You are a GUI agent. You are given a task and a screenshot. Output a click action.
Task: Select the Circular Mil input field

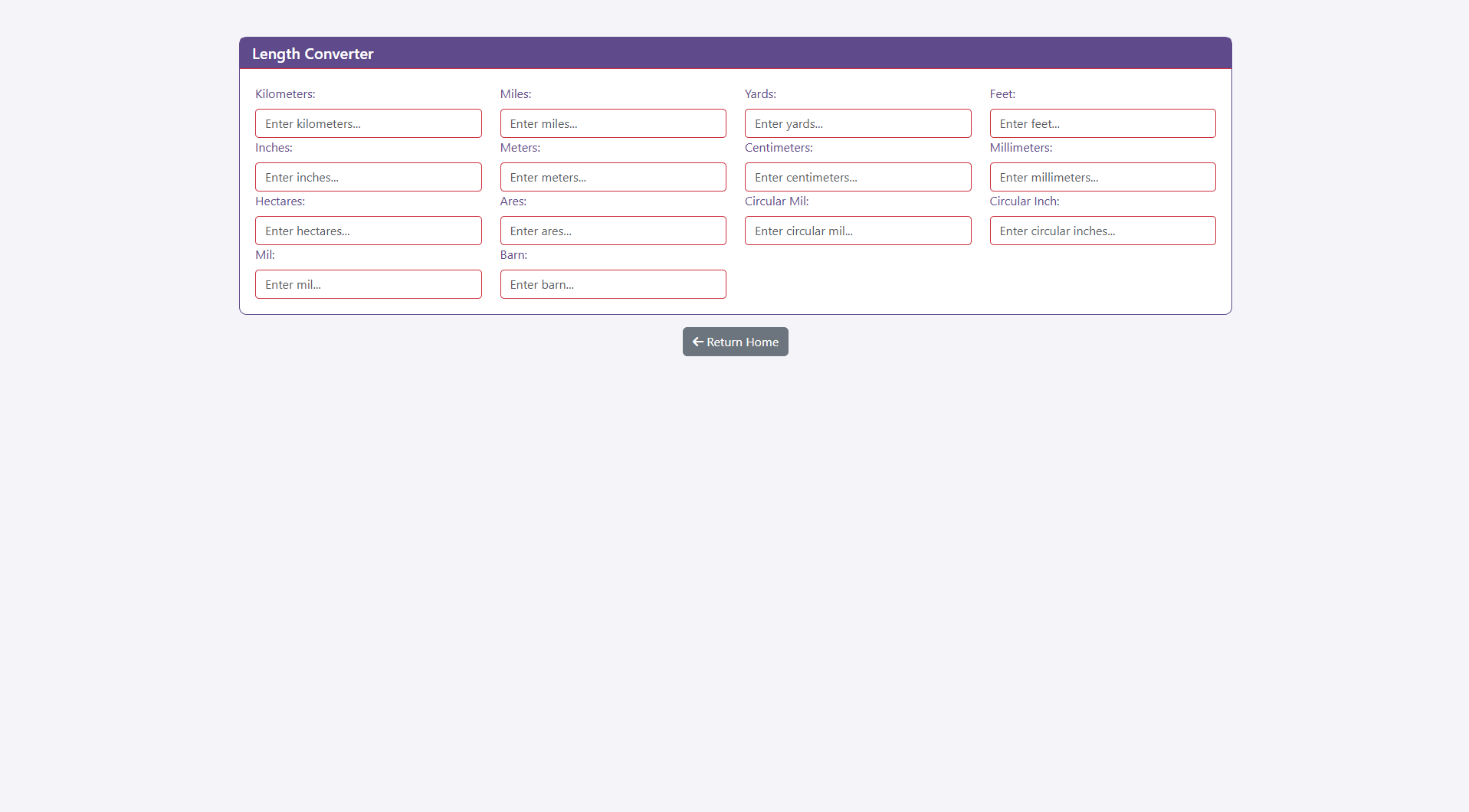[x=857, y=231]
